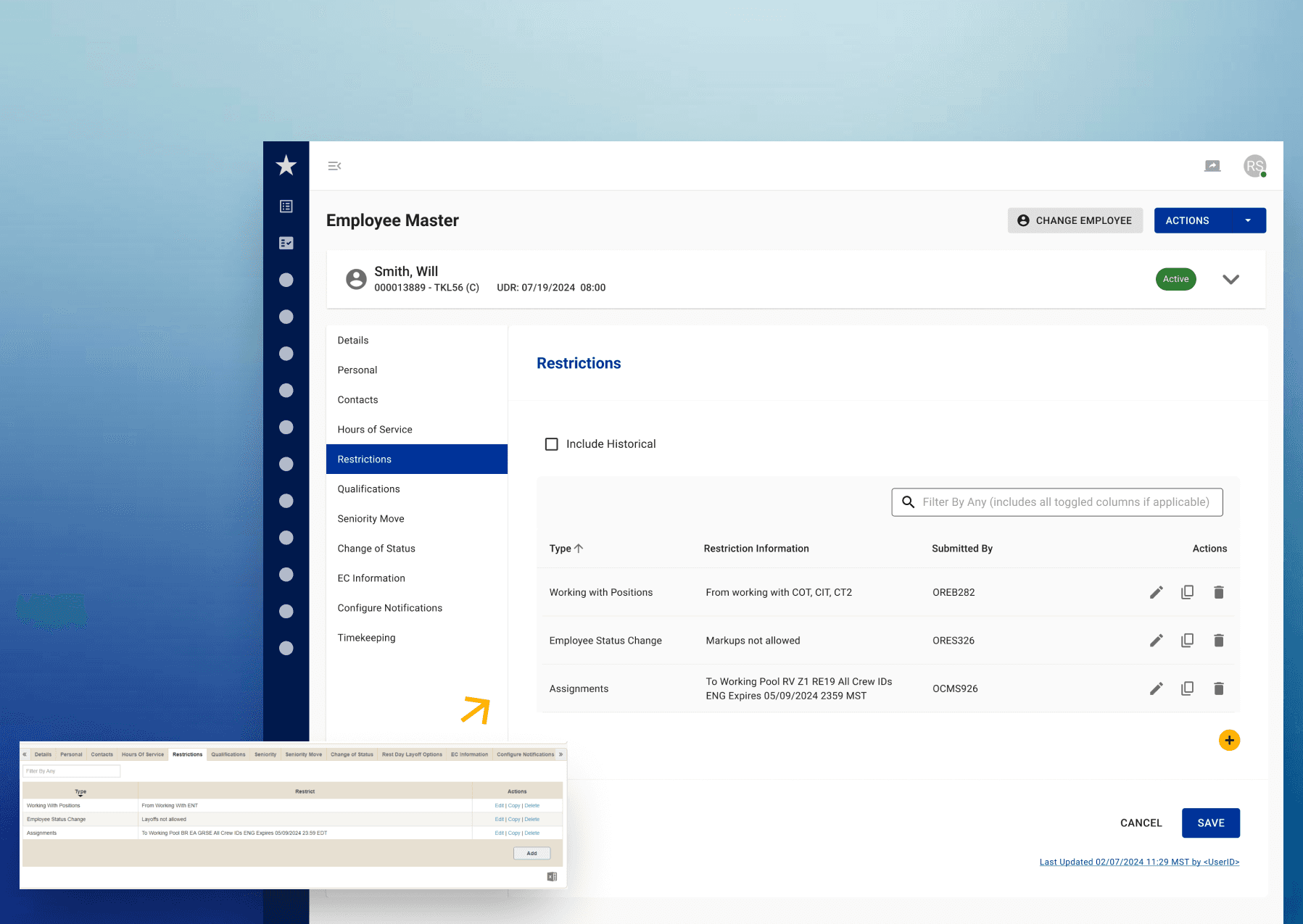Delete the Employee Status Change restriction
Screen dimensions: 1303x924
pos(1219,641)
